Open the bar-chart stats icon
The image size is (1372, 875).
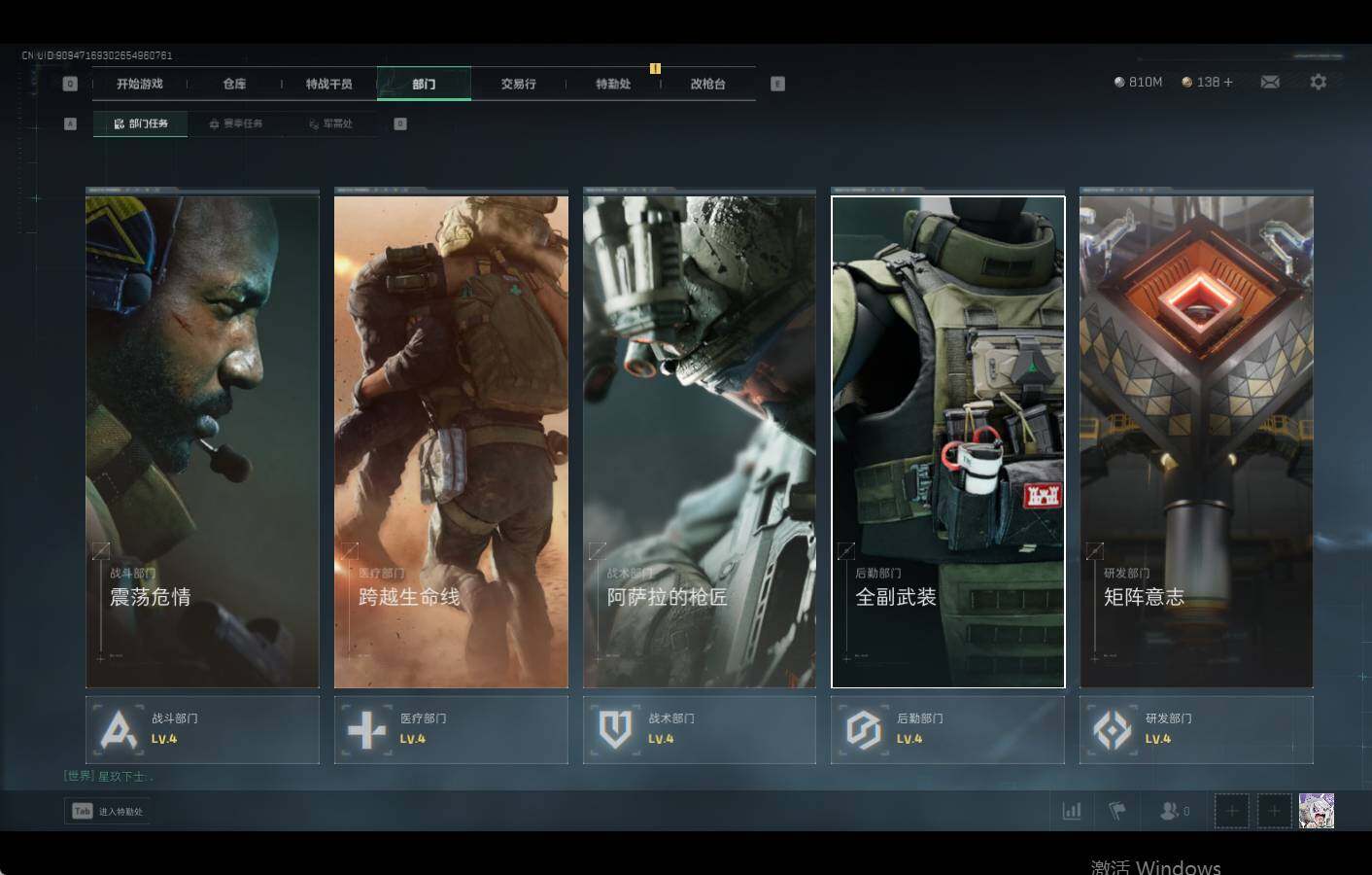[1072, 811]
